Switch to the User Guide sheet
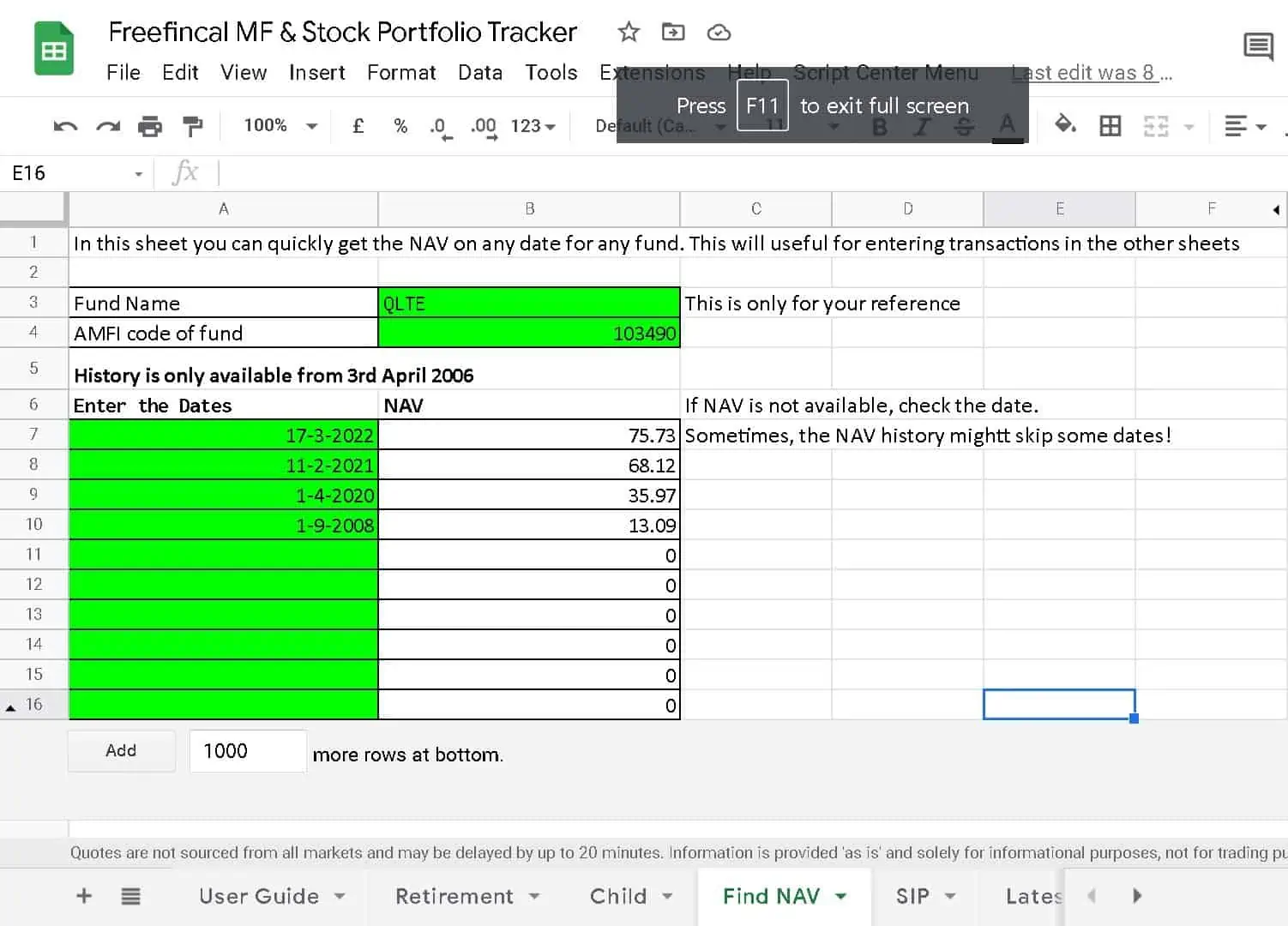Viewport: 1288px width, 926px height. click(x=259, y=896)
